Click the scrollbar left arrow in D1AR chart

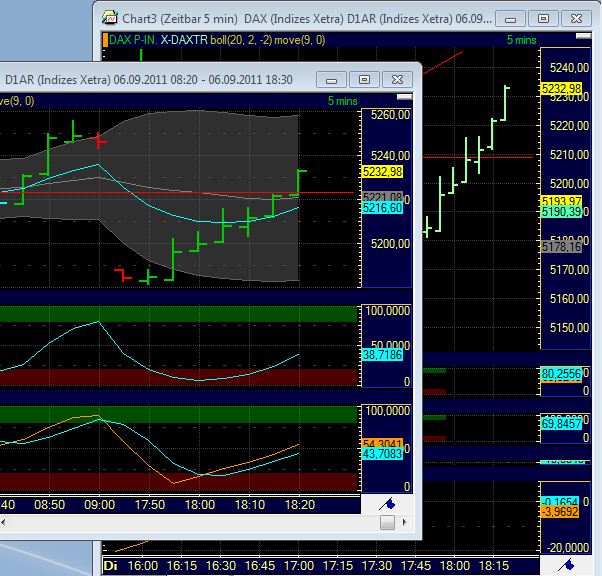pos(3,522)
